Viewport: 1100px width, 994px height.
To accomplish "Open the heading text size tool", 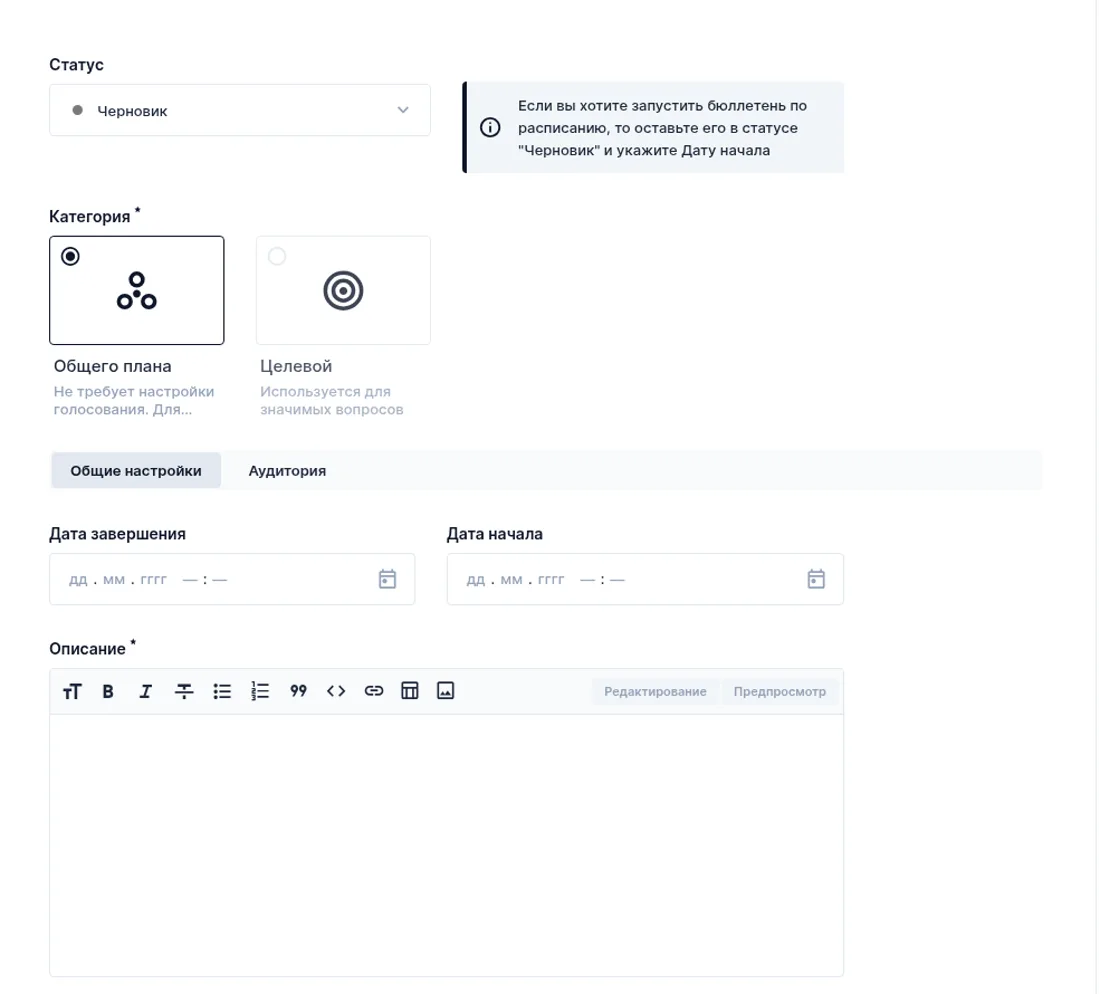I will (x=72, y=692).
